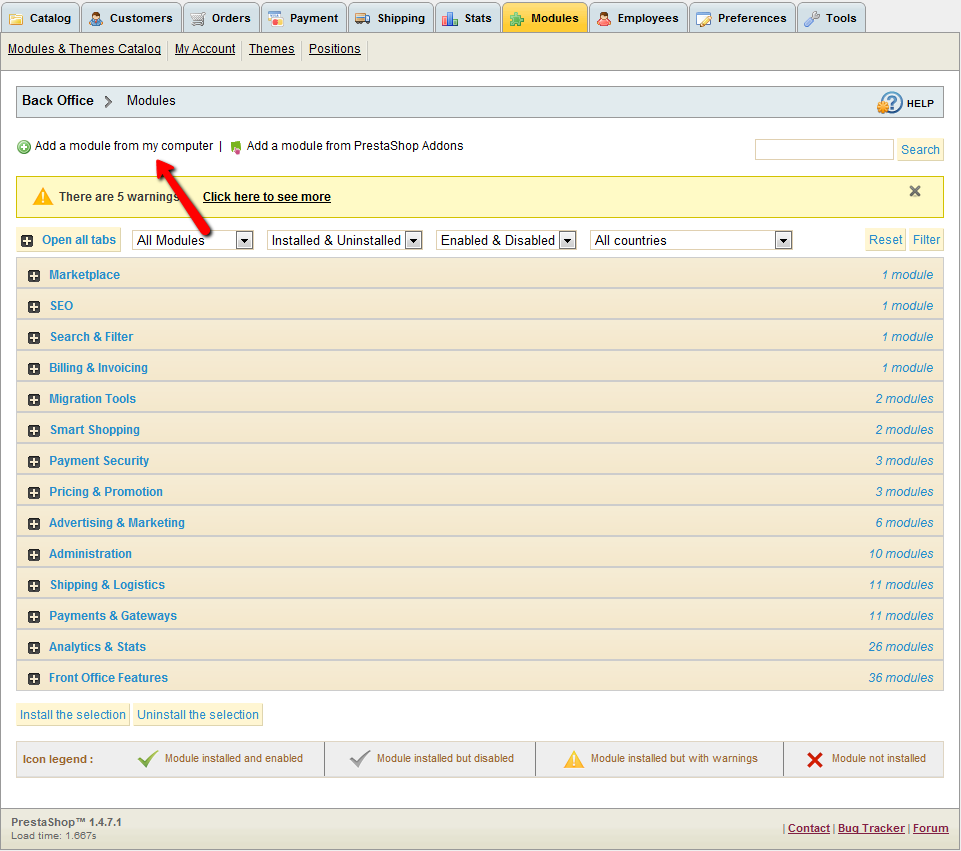Click the Tools tab wrench icon
The image size is (961, 851).
tap(812, 19)
